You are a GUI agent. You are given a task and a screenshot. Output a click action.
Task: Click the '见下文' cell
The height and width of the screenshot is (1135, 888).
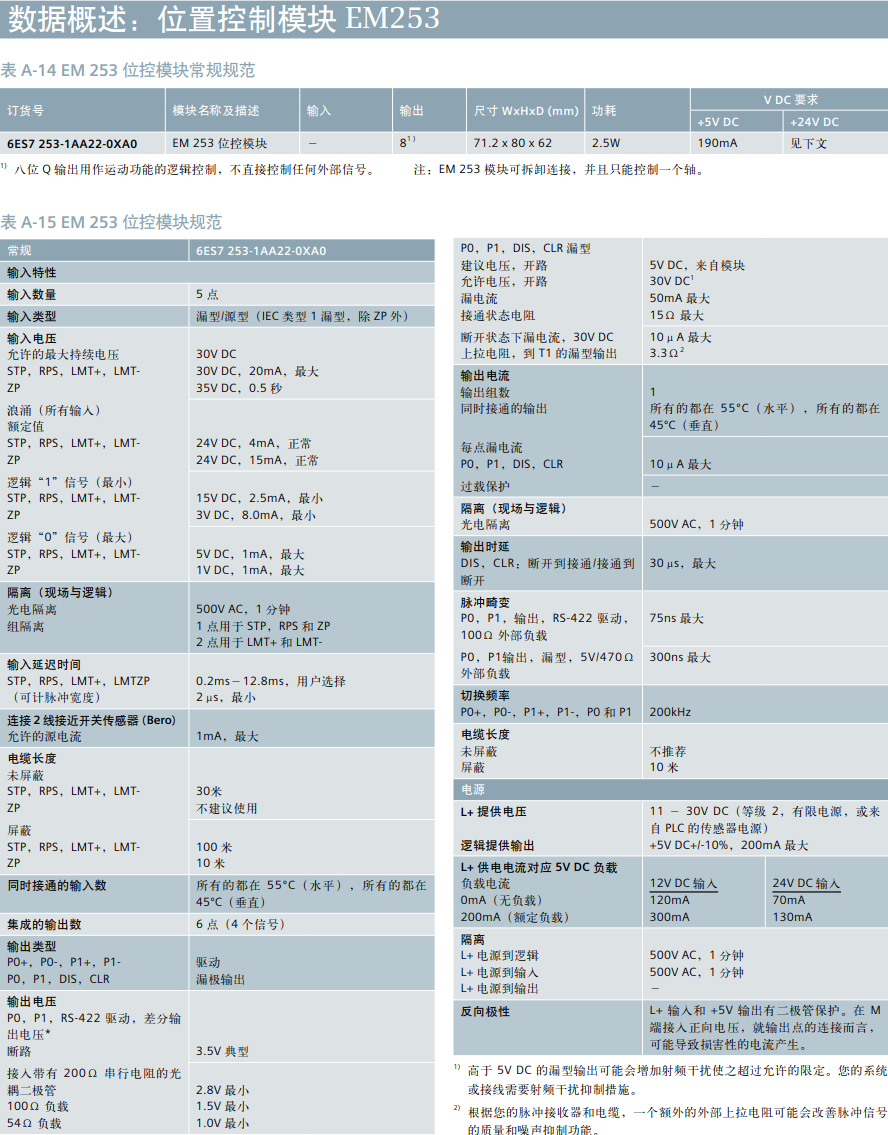point(808,143)
